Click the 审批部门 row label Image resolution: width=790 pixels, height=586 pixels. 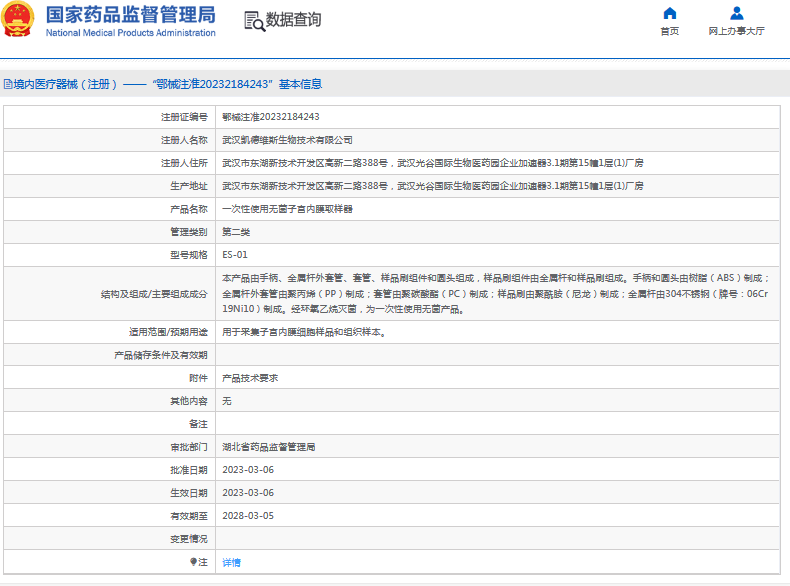[x=188, y=447]
